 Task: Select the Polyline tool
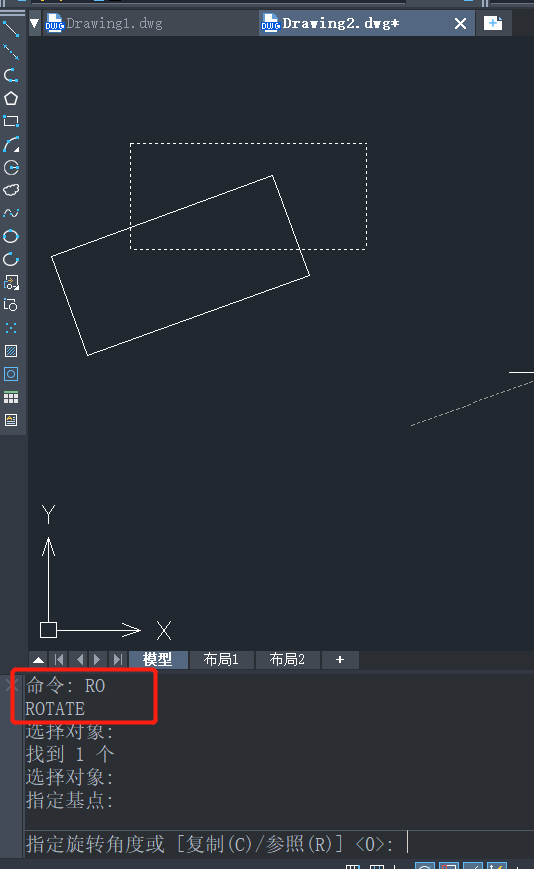pos(11,75)
